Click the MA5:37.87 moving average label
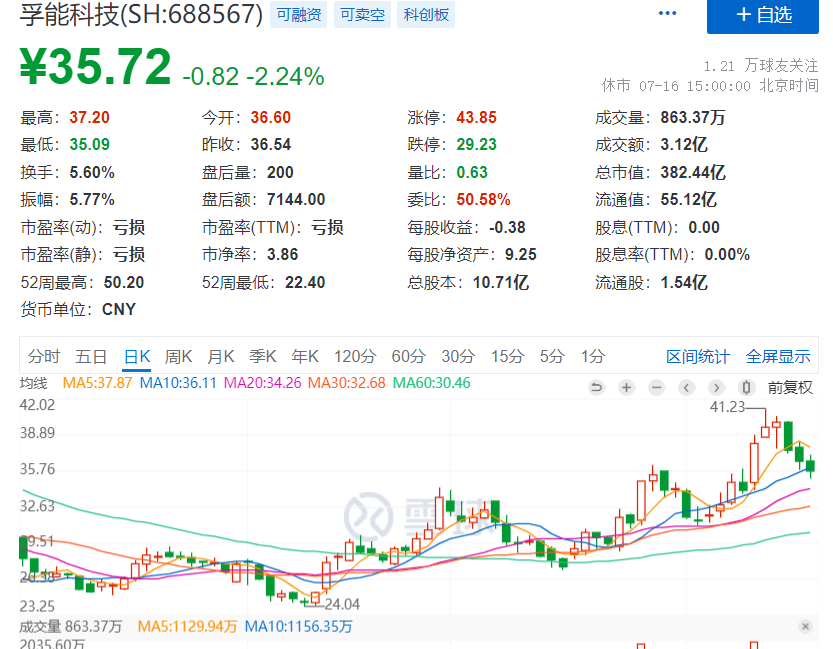 tap(97, 383)
